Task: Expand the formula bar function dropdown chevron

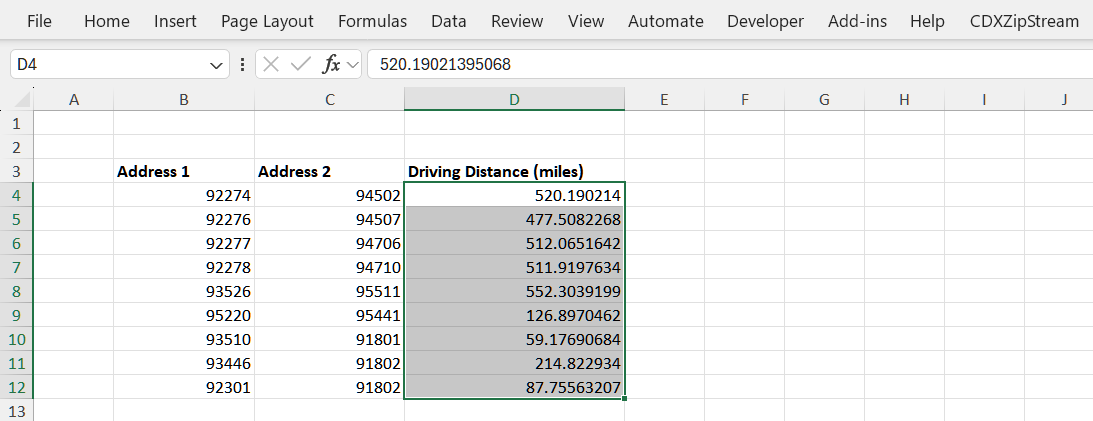Action: coord(353,66)
